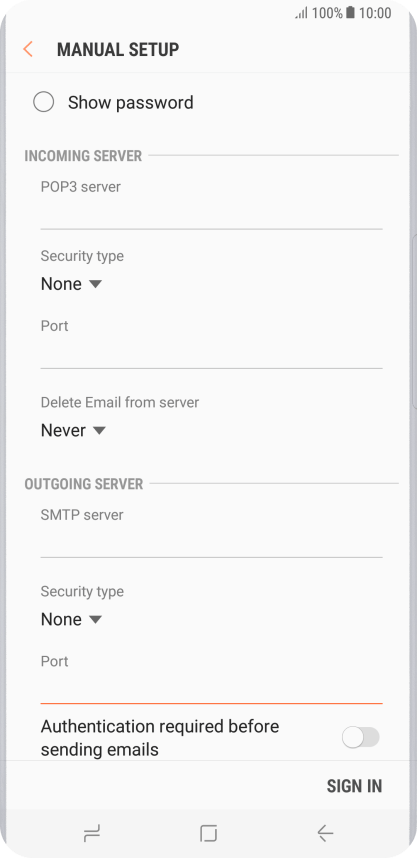
Task: Open outgoing server Security type dropdown
Action: [71, 619]
